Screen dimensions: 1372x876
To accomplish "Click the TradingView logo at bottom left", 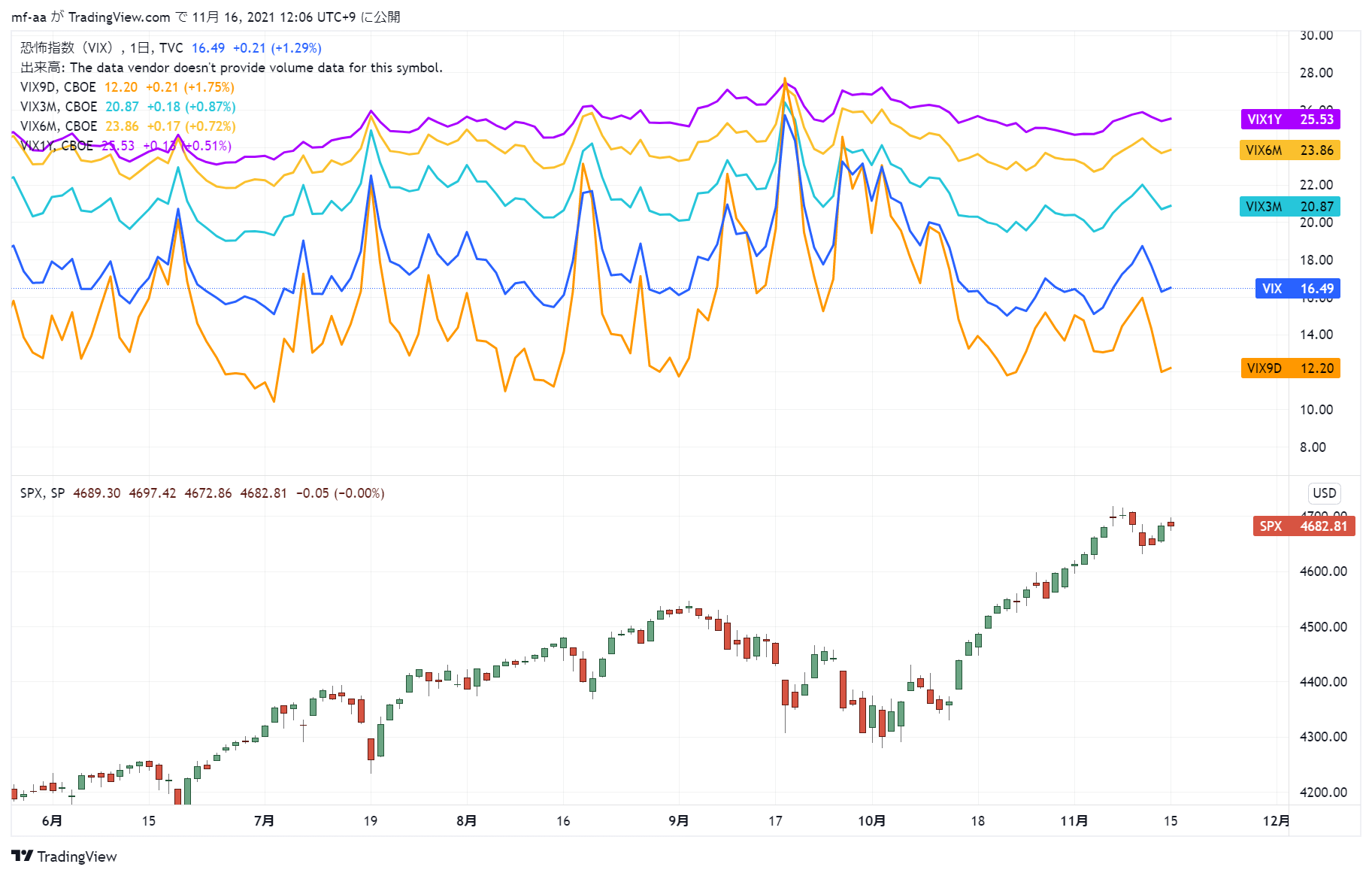I will (x=64, y=856).
